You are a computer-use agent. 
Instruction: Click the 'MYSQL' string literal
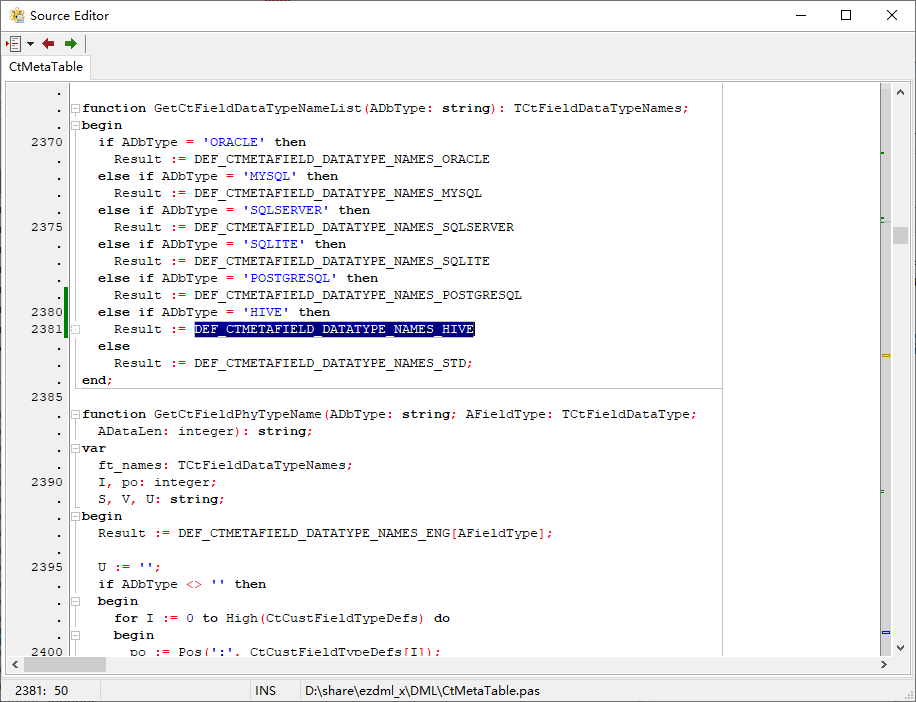click(x=270, y=176)
